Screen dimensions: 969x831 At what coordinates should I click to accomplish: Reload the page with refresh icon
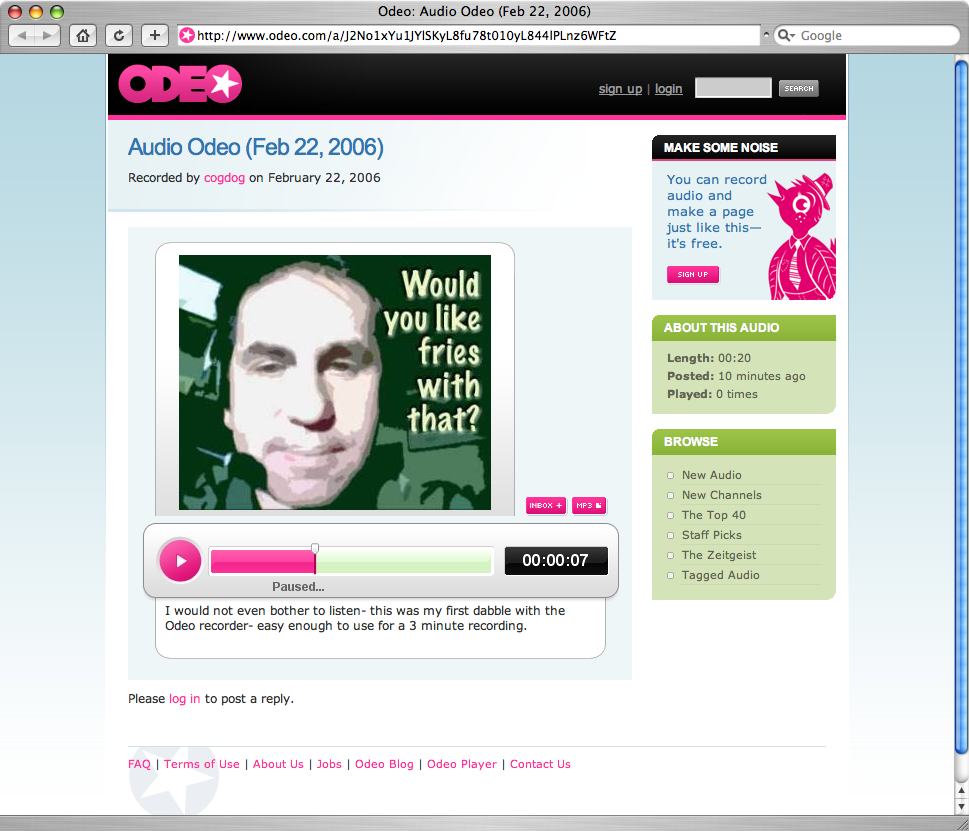[119, 35]
